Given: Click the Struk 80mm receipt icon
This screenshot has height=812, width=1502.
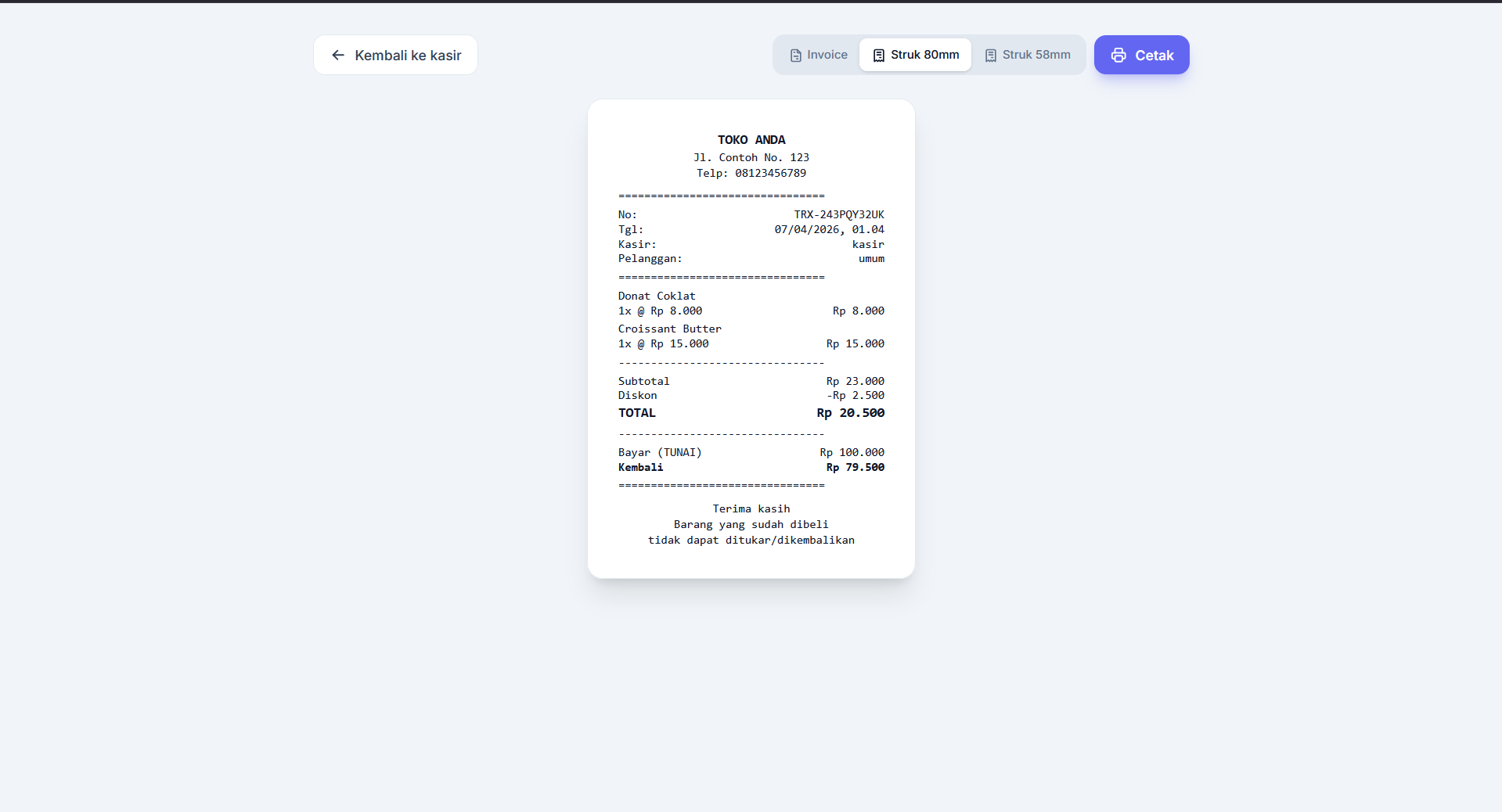Looking at the screenshot, I should point(879,56).
